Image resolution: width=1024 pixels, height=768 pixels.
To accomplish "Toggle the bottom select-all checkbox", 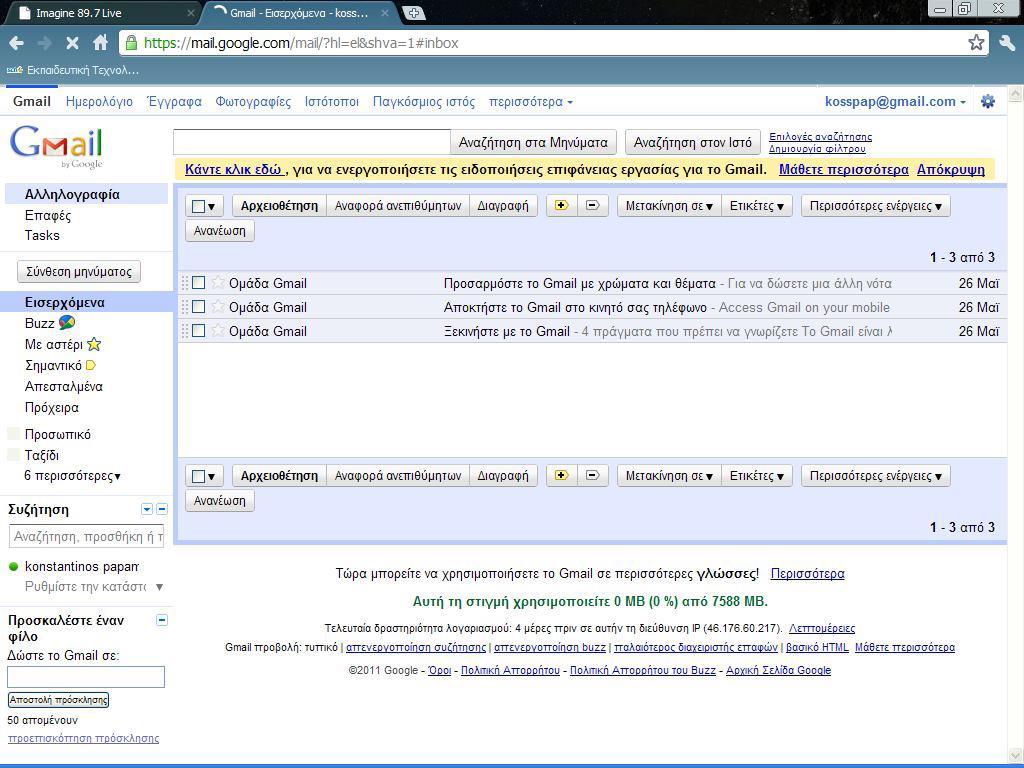I will click(199, 476).
